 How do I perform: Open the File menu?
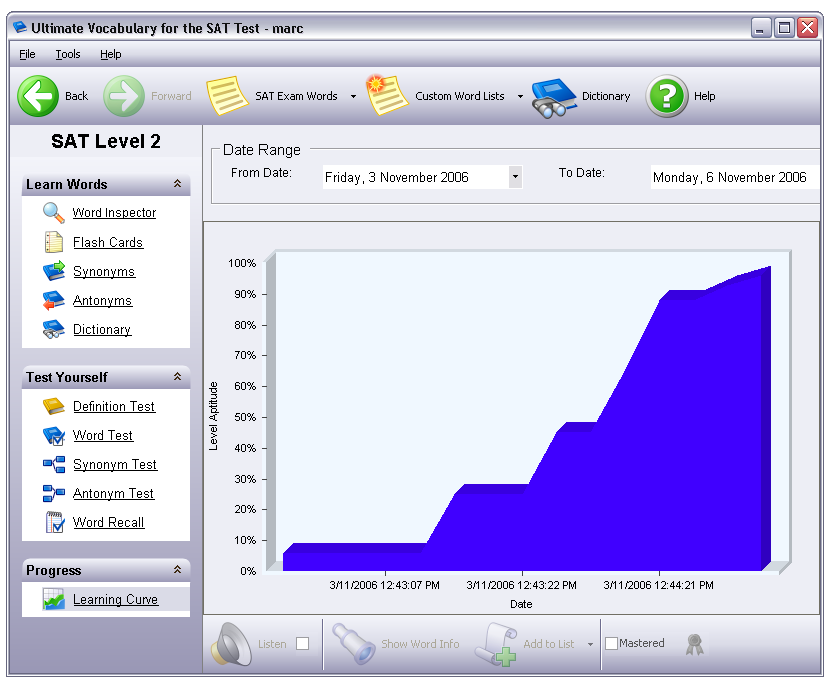pyautogui.click(x=27, y=54)
